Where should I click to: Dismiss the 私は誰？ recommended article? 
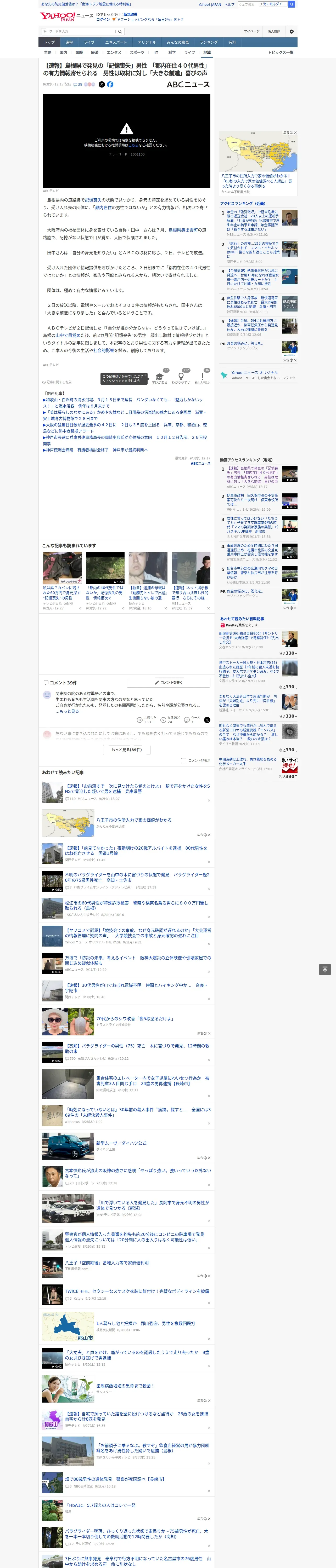point(79,608)
